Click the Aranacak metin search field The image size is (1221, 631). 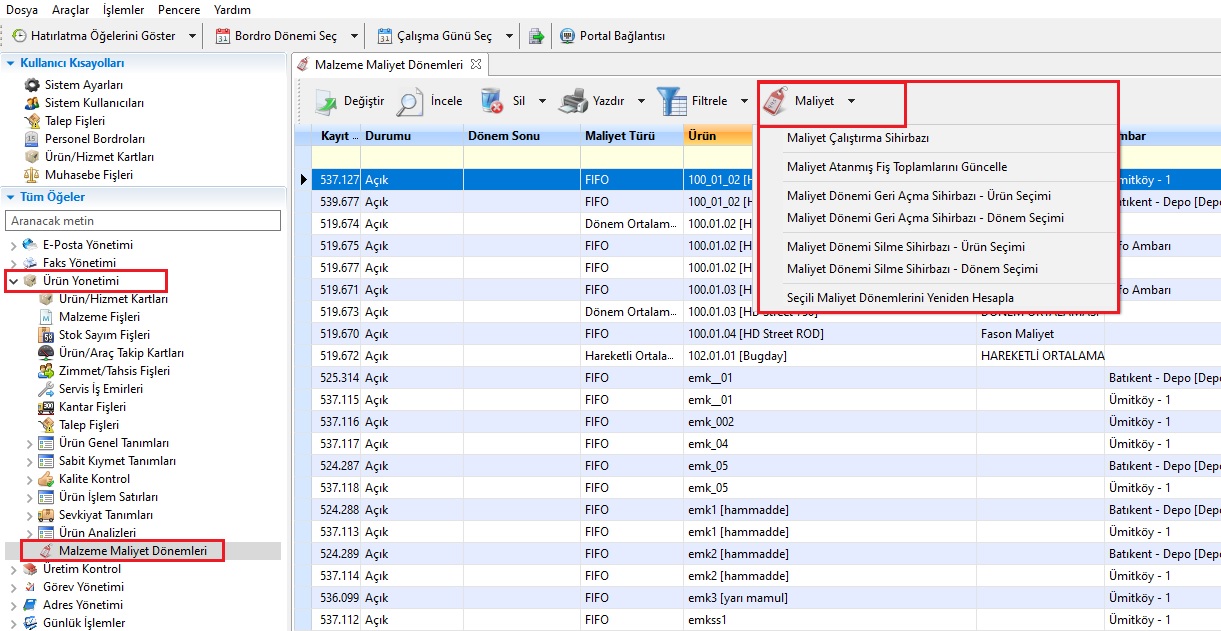pos(143,220)
